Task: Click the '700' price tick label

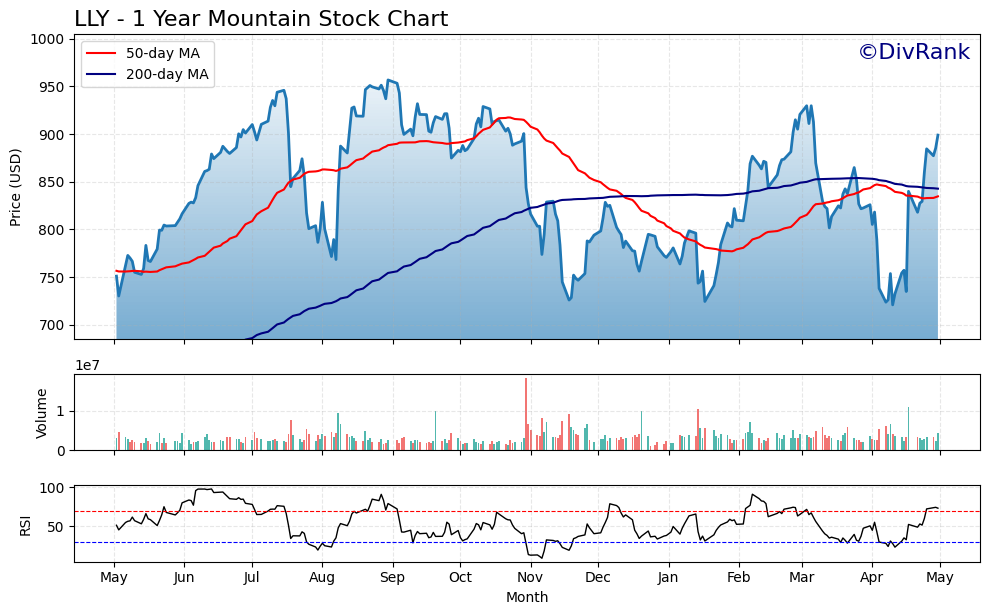Action: coord(52,326)
